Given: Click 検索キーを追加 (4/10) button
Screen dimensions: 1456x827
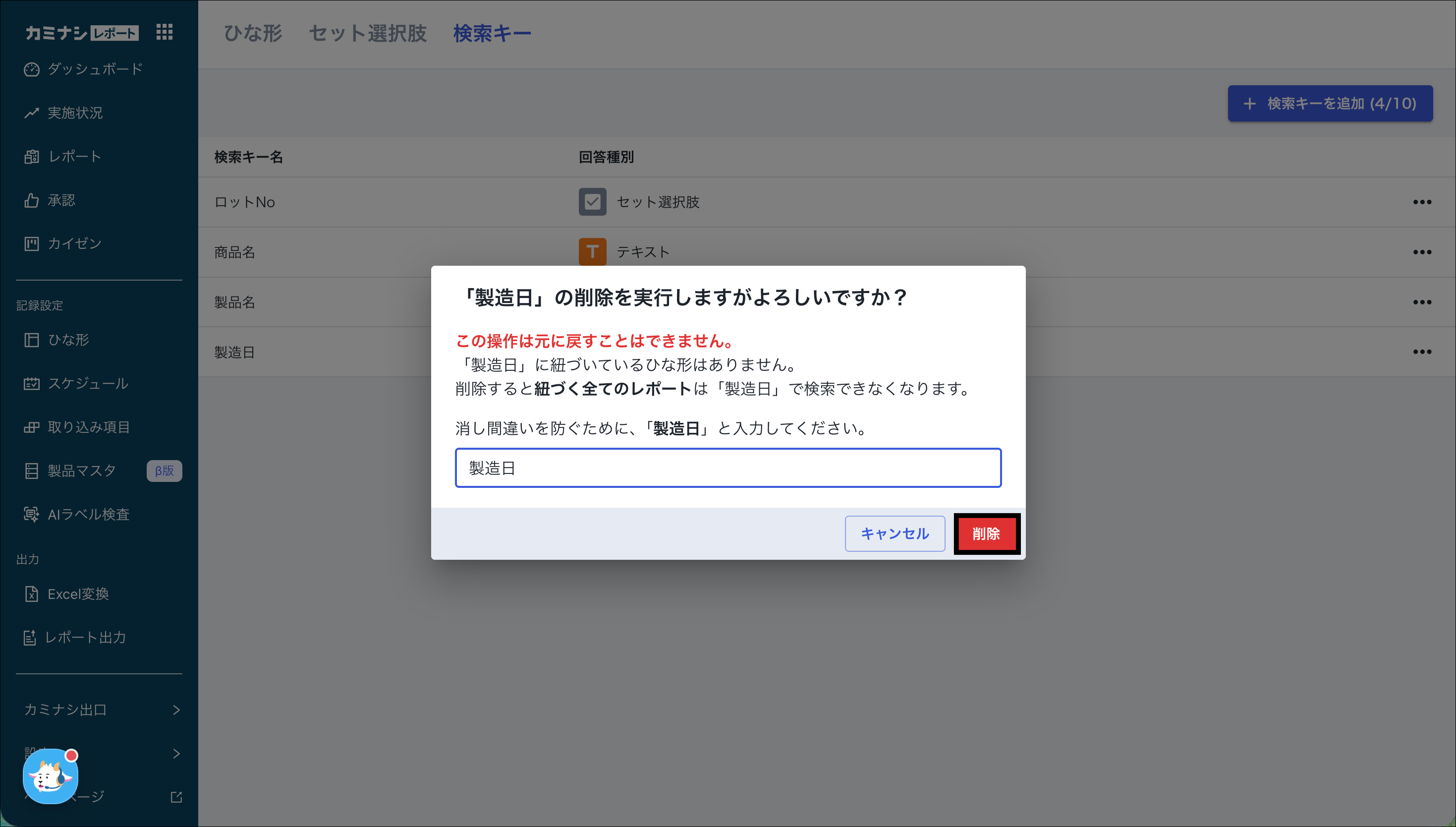Looking at the screenshot, I should click(1330, 103).
